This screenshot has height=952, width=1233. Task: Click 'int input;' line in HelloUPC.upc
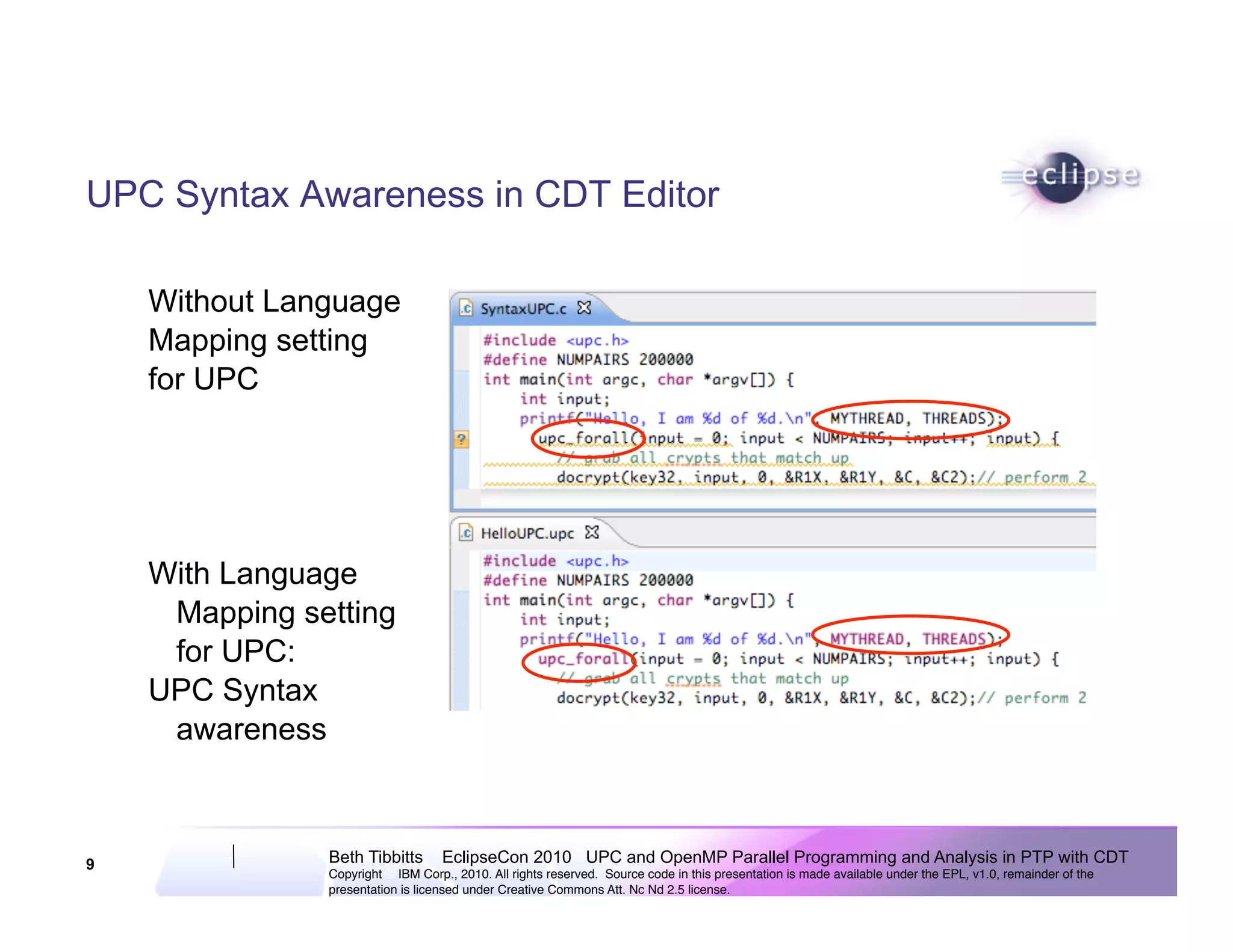tap(565, 619)
